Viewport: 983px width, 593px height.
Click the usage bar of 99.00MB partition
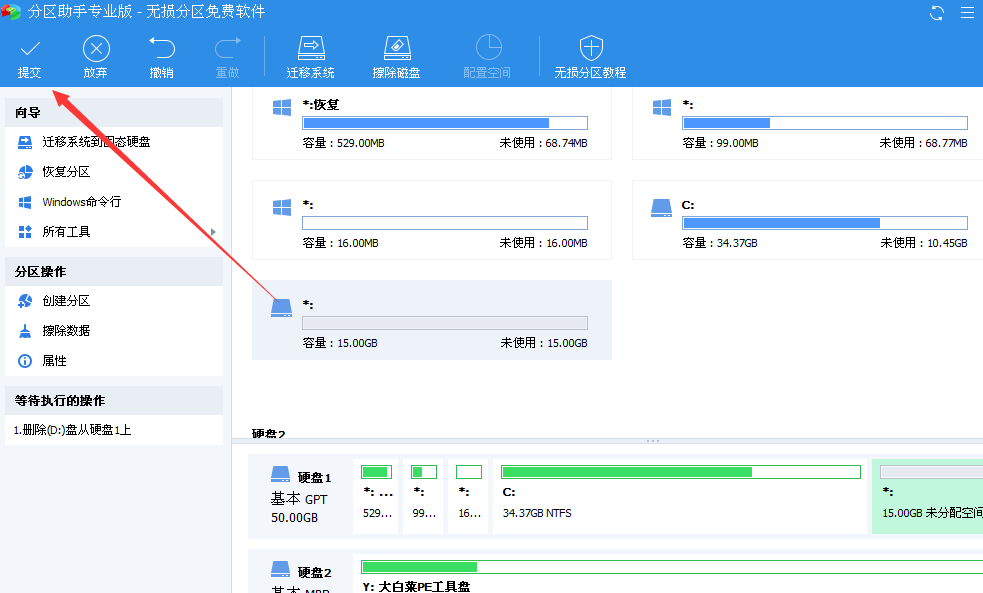pyautogui.click(x=825, y=123)
